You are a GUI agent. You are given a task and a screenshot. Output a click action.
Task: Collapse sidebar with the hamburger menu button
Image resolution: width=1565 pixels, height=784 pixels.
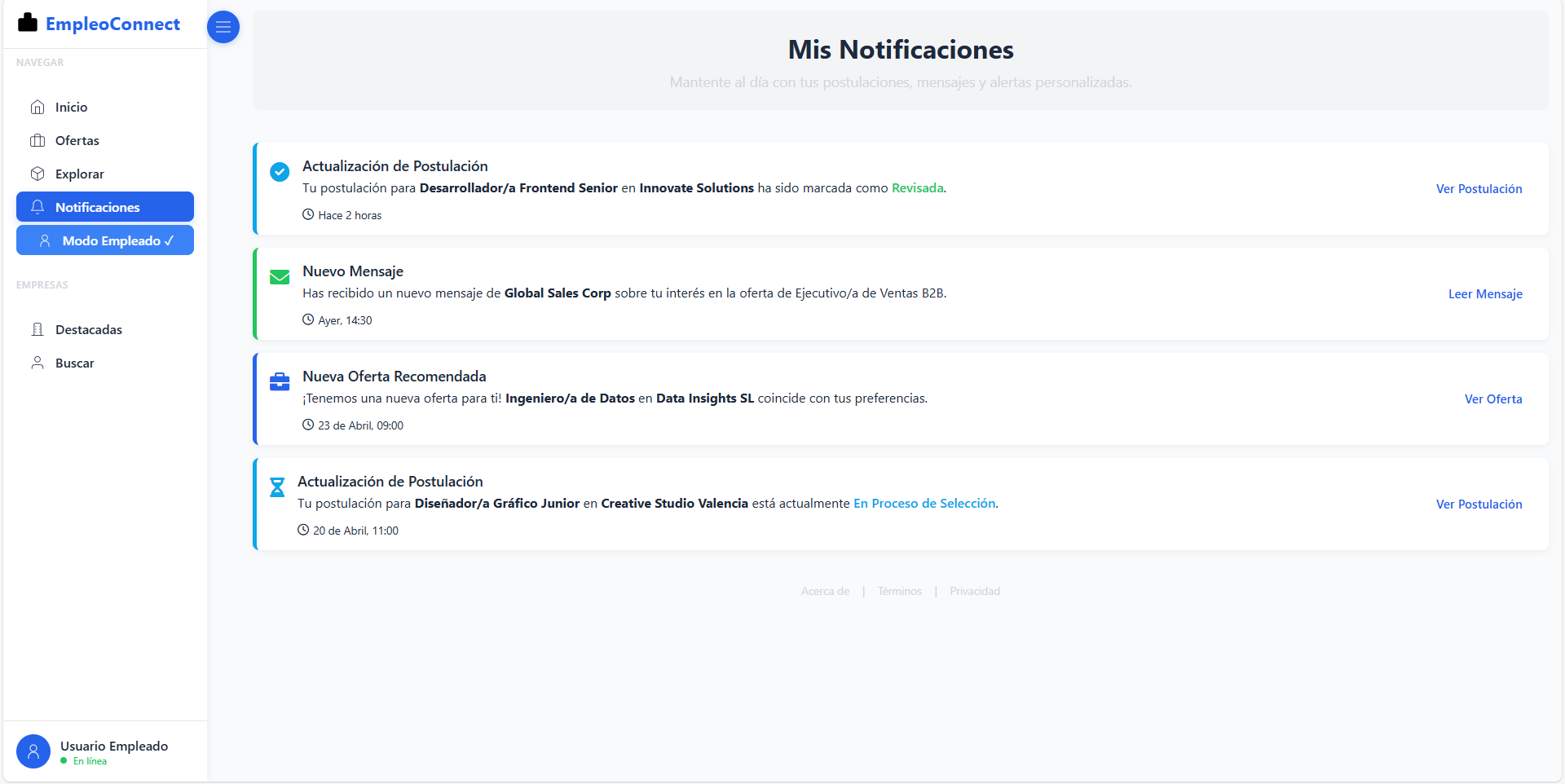click(x=223, y=27)
